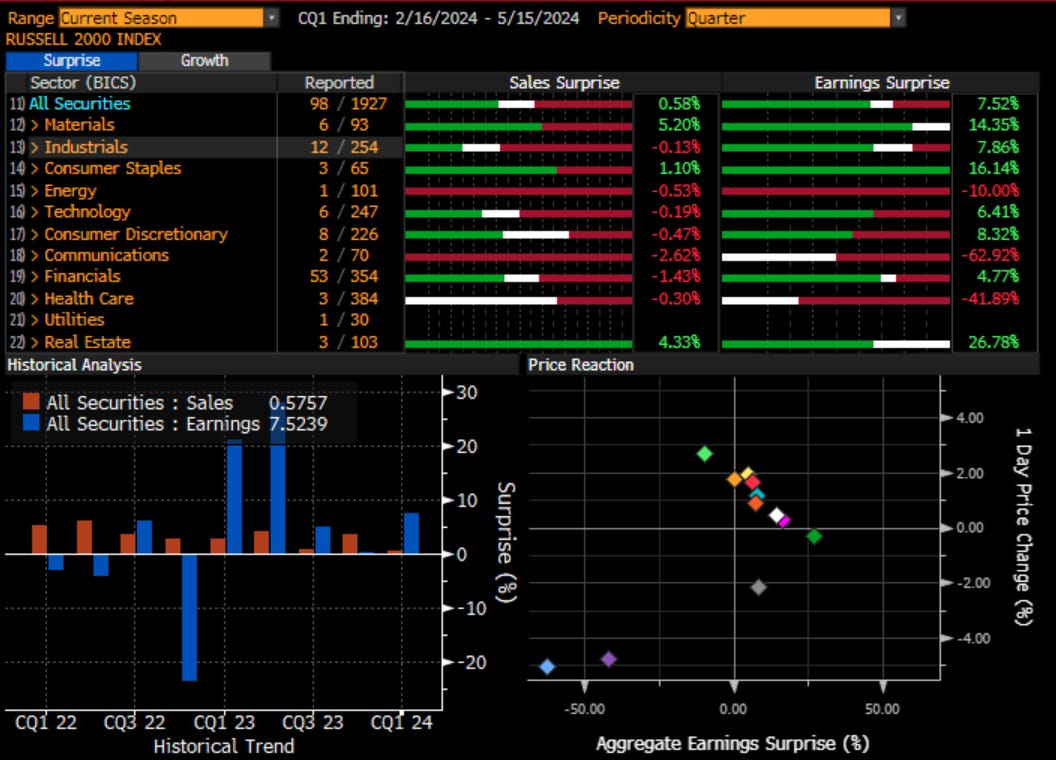Image resolution: width=1056 pixels, height=760 pixels.
Task: Select the teal diamond marker
Action: 758,494
